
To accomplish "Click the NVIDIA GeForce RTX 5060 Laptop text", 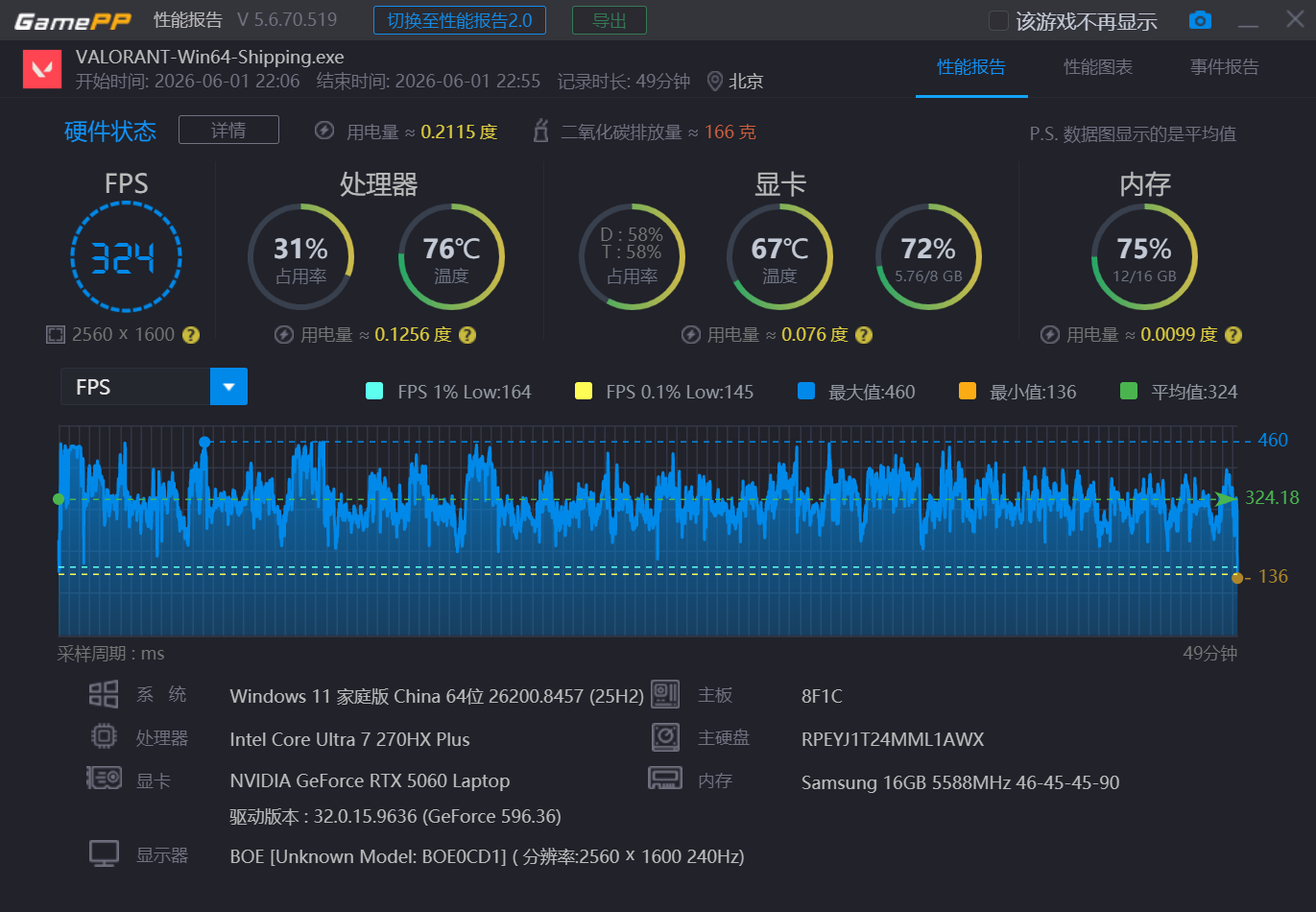I will point(371,780).
